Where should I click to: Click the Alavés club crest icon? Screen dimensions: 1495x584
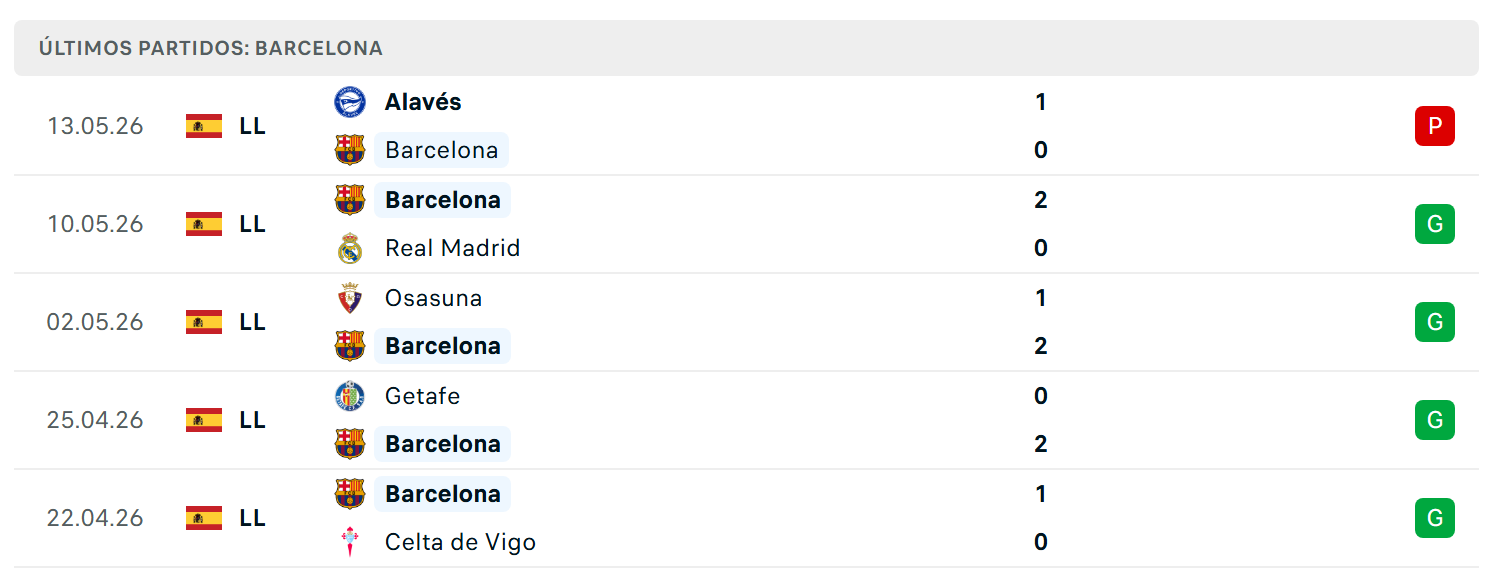[350, 102]
